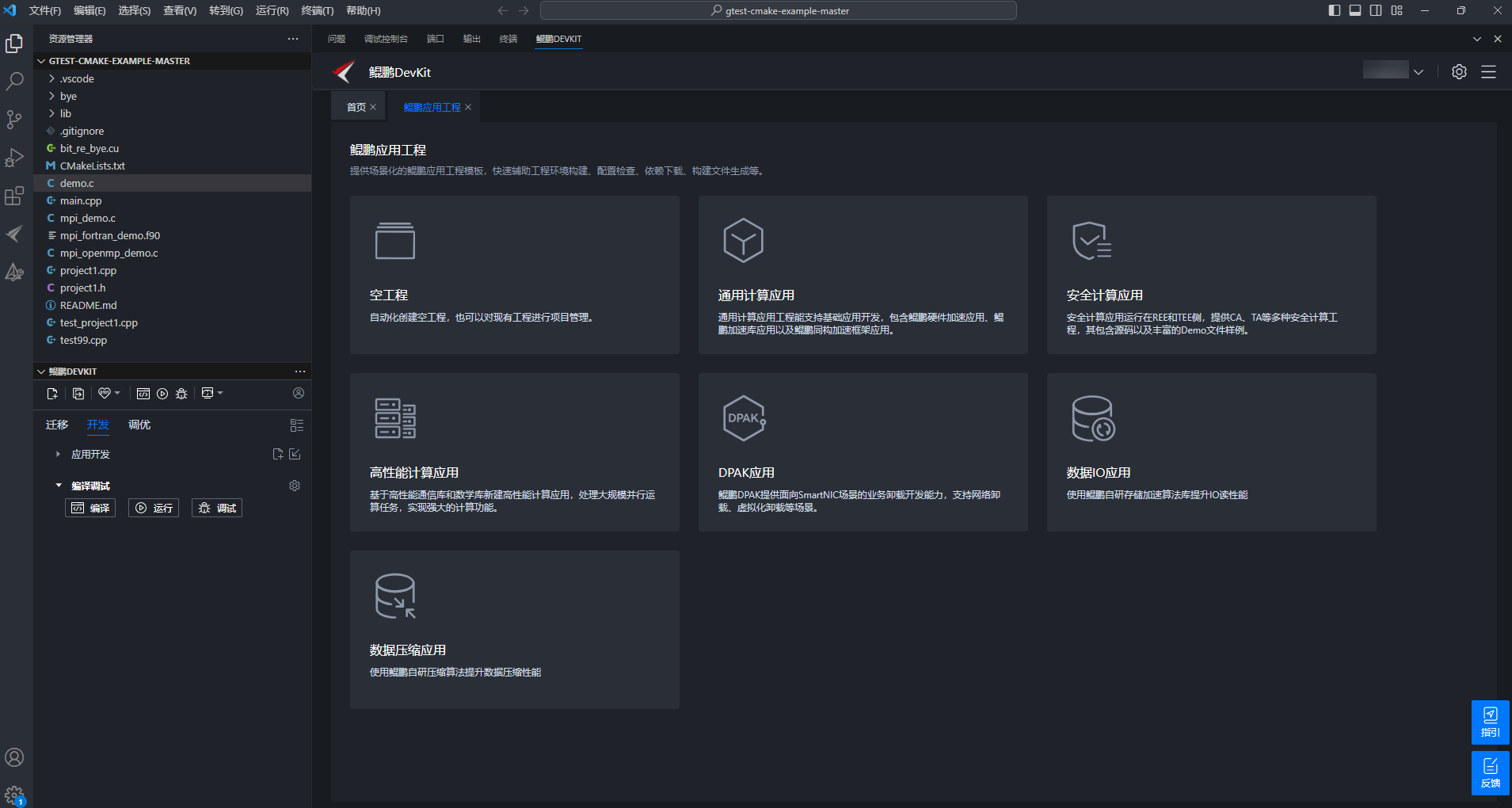Screen dimensions: 1512x808
Task: Click the new-file icon in 应用开发 row
Action: 278,454
